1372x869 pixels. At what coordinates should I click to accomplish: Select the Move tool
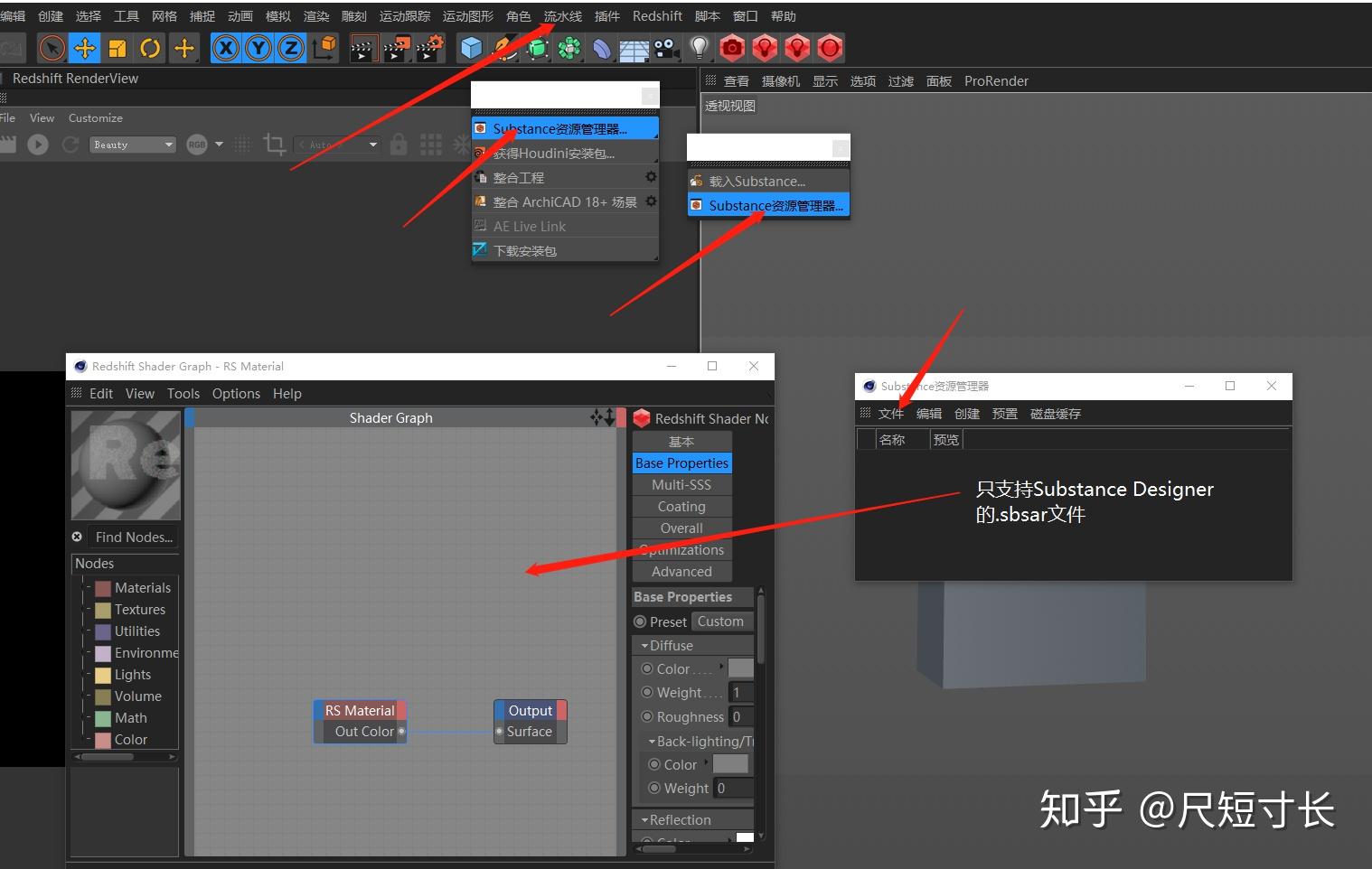(84, 47)
